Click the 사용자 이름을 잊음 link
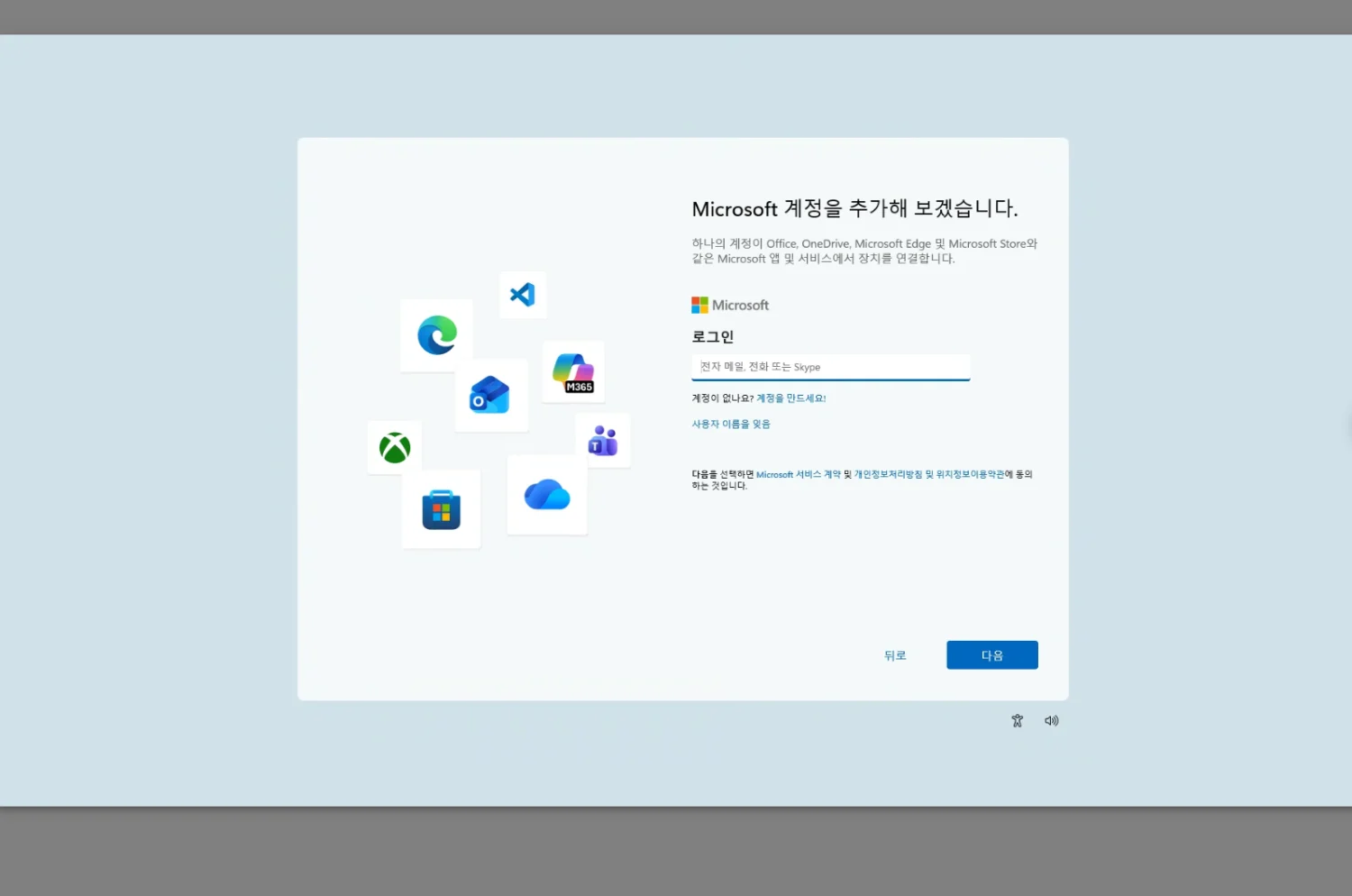 tap(731, 425)
